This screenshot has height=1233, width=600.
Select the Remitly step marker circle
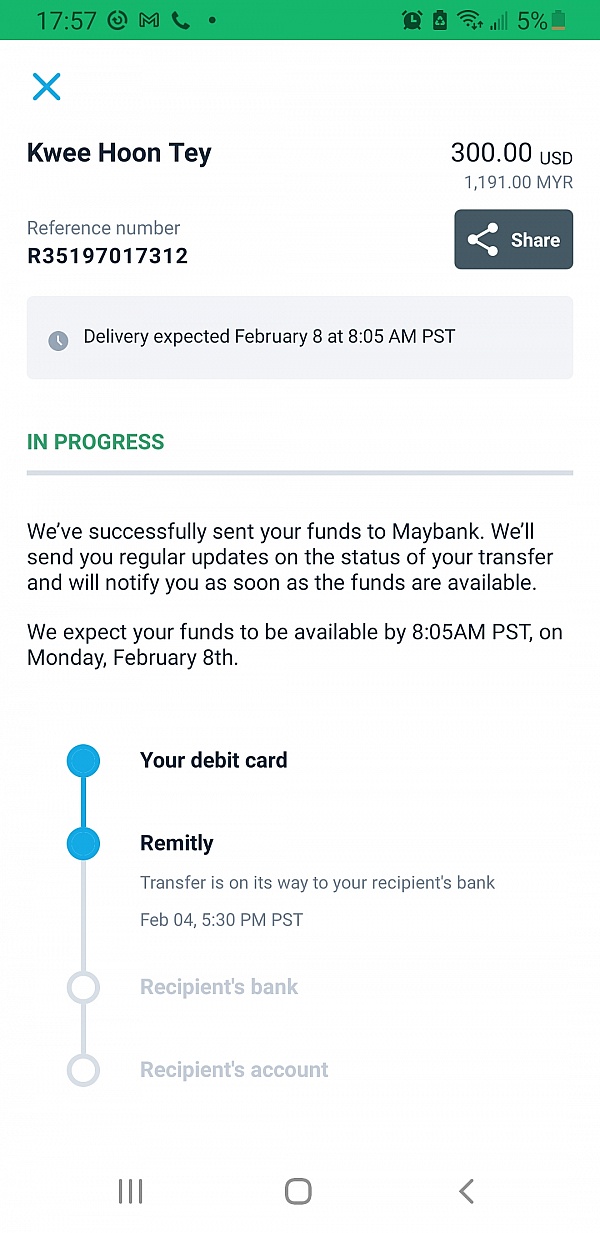coord(83,844)
